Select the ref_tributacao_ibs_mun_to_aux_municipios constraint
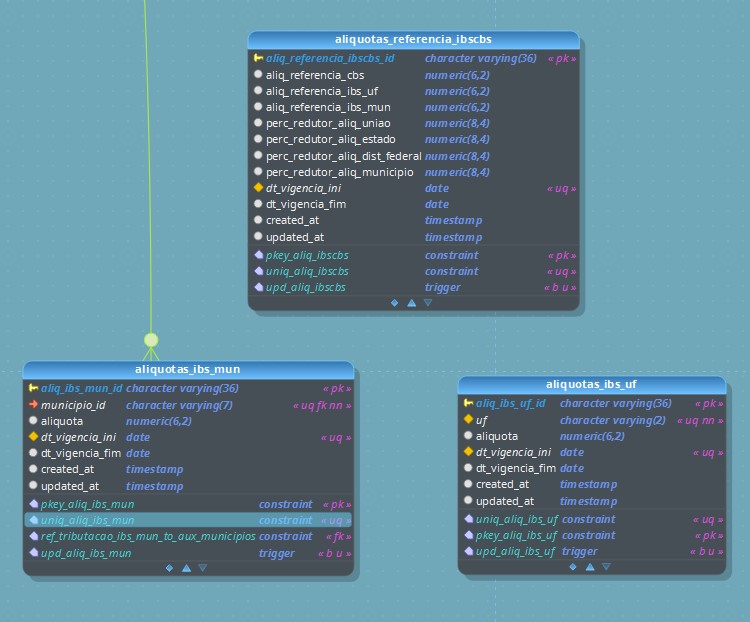The width and height of the screenshot is (750, 622). click(147, 536)
